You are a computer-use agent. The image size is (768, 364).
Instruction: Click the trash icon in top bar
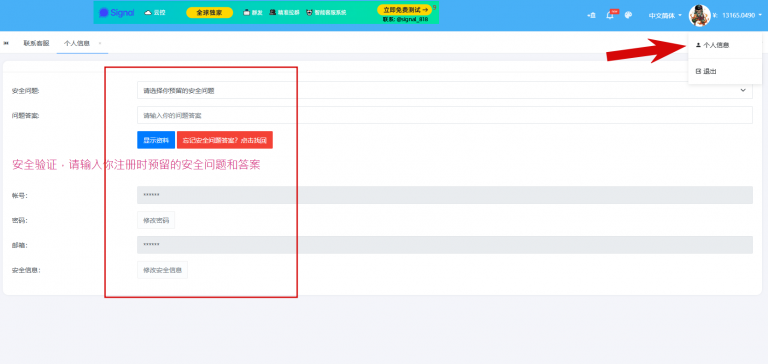tap(592, 15)
